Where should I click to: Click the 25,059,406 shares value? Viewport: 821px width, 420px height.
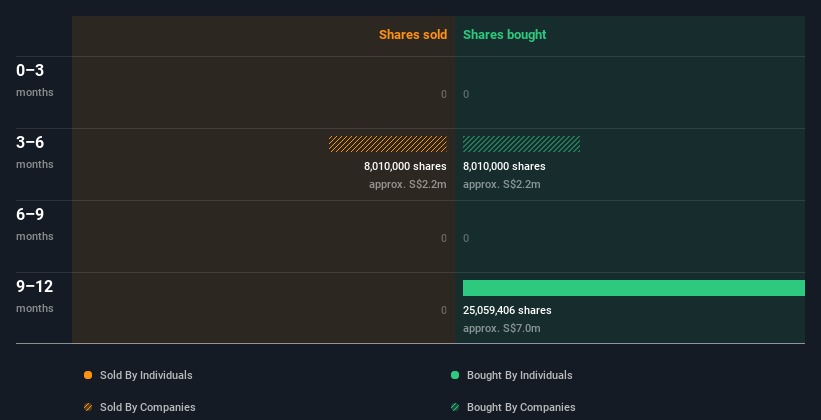[507, 310]
